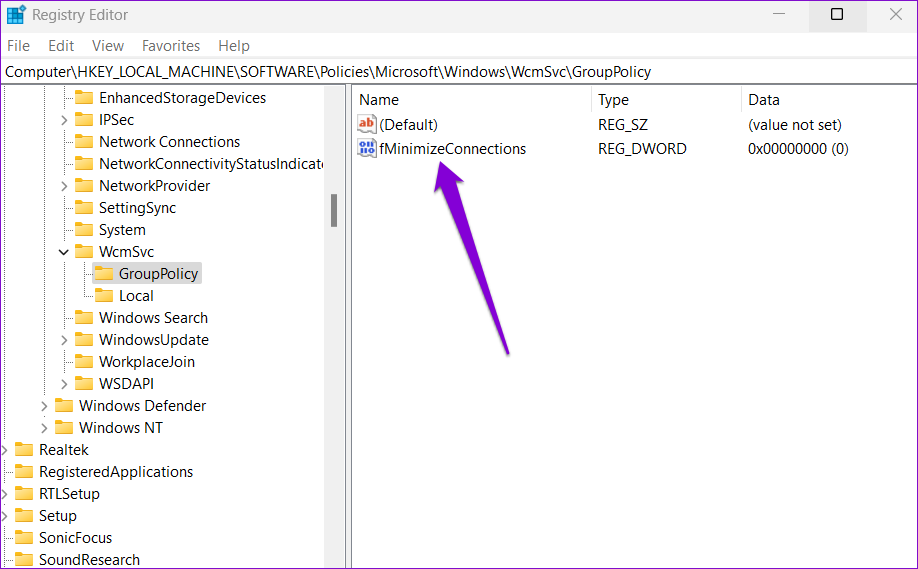This screenshot has width=918, height=569.
Task: Click the NetworkConnectivityStatusIndicator folder icon
Action: 84,163
